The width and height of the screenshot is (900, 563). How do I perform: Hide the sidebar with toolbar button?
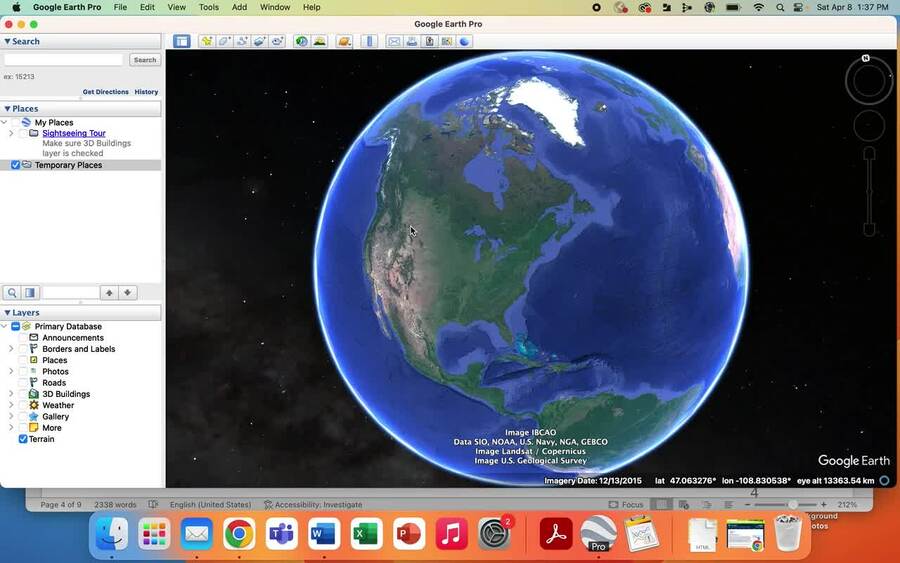181,41
